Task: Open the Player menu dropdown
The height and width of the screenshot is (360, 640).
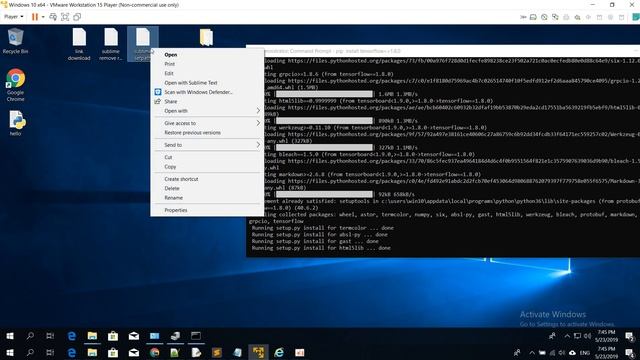Action: tap(13, 17)
